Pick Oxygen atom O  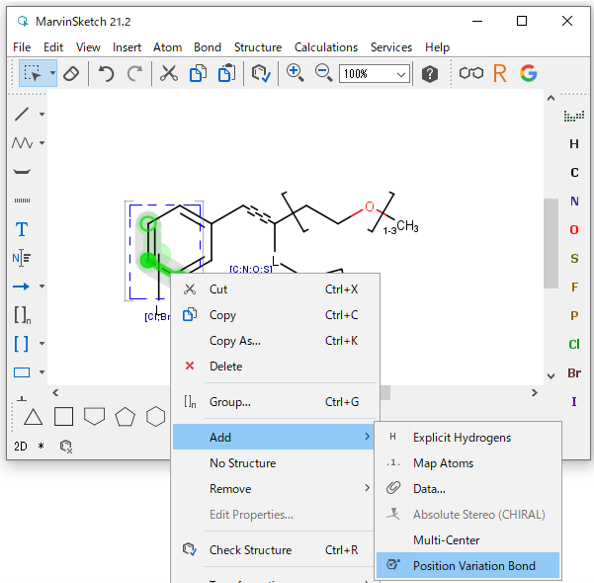click(x=574, y=230)
